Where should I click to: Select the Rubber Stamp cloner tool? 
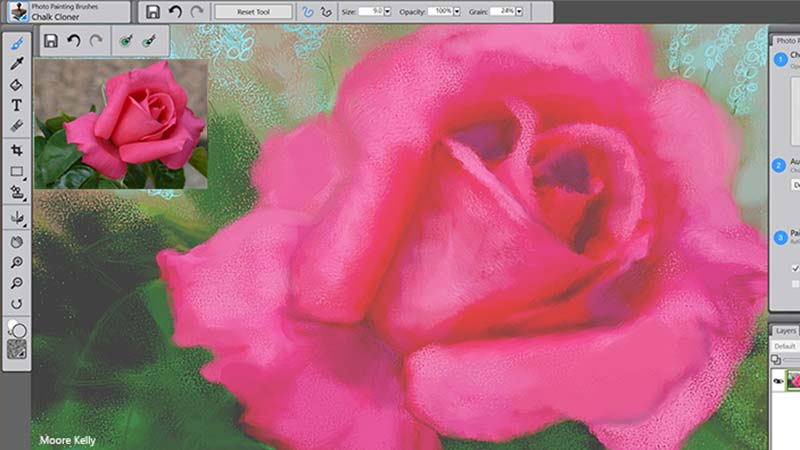click(x=17, y=192)
